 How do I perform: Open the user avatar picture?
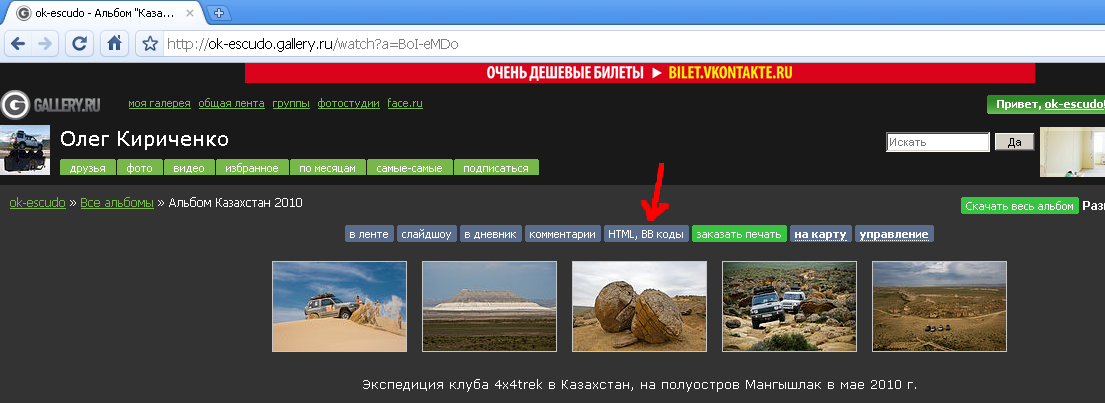pyautogui.click(x=25, y=150)
